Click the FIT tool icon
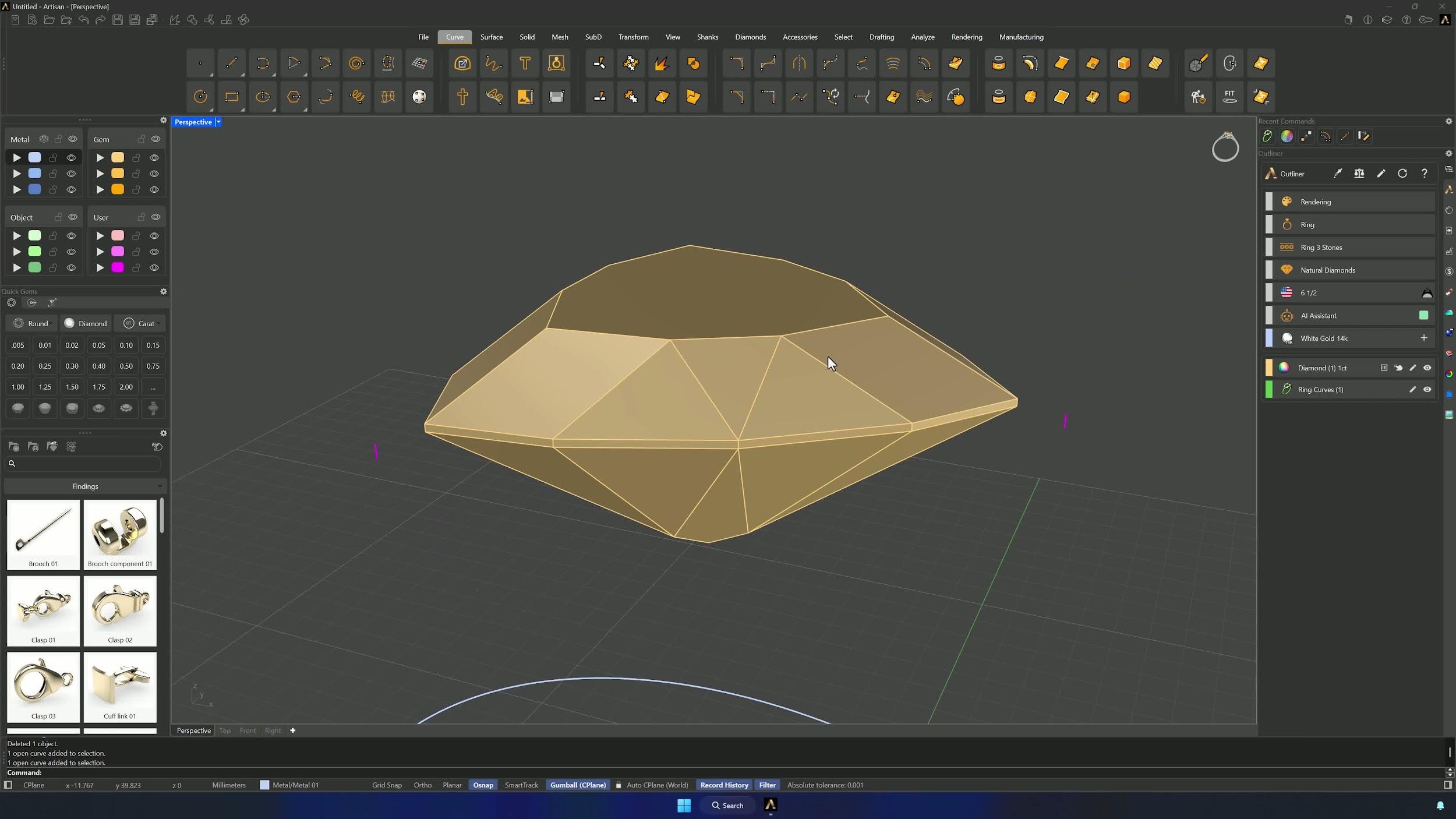Screen dimensions: 1456x819 [x=1229, y=97]
